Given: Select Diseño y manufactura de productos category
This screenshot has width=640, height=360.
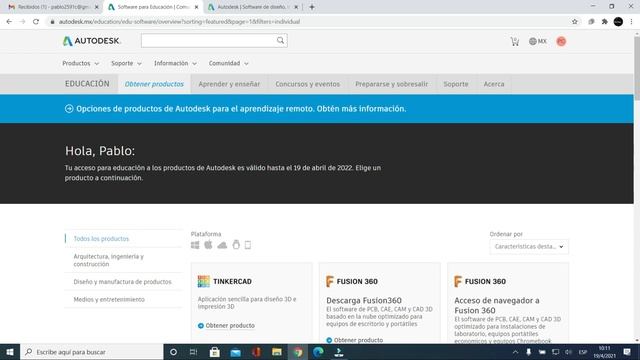Looking at the screenshot, I should click(x=122, y=282).
